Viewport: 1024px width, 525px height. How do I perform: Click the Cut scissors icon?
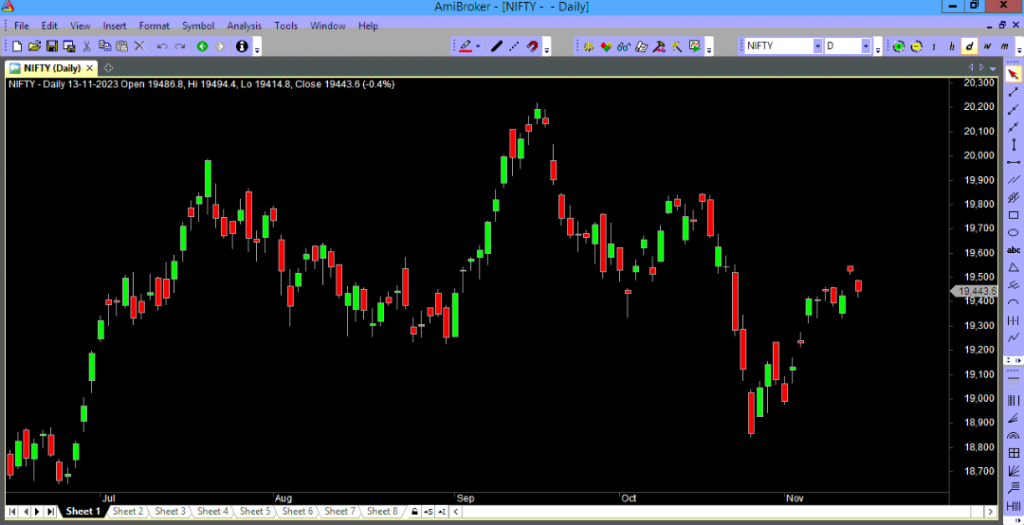point(87,46)
